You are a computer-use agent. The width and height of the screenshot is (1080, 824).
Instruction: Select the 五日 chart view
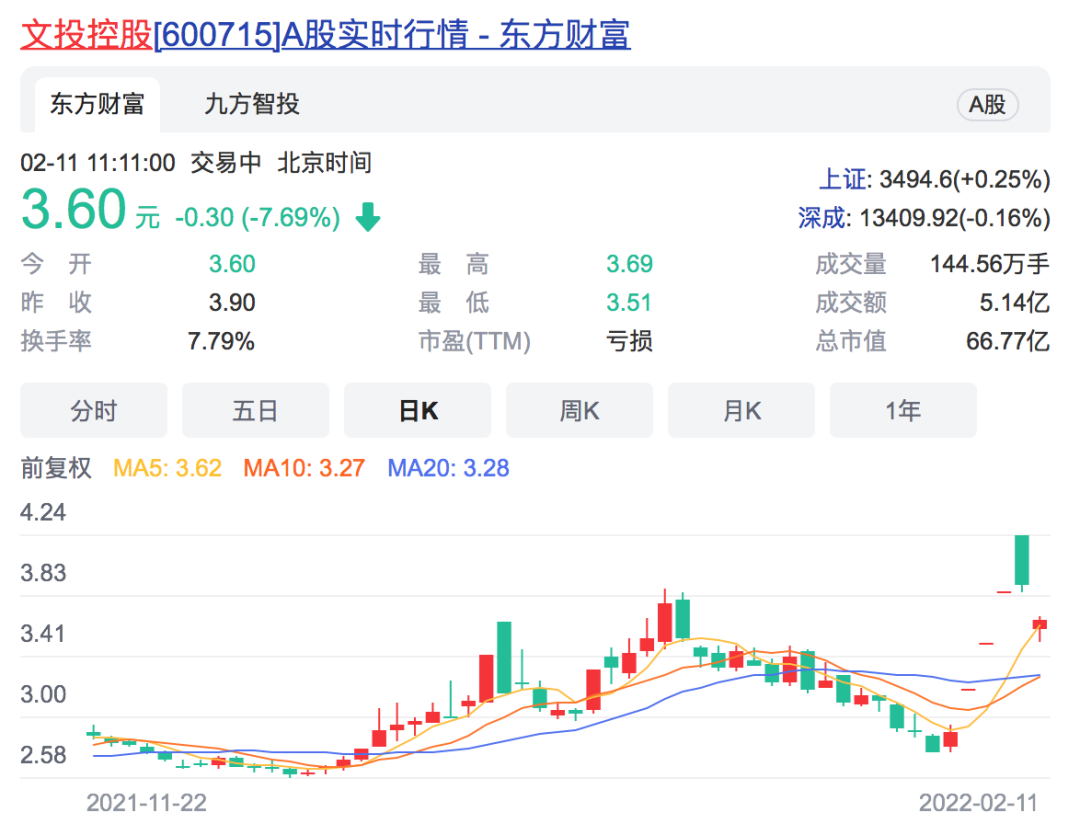pyautogui.click(x=255, y=411)
